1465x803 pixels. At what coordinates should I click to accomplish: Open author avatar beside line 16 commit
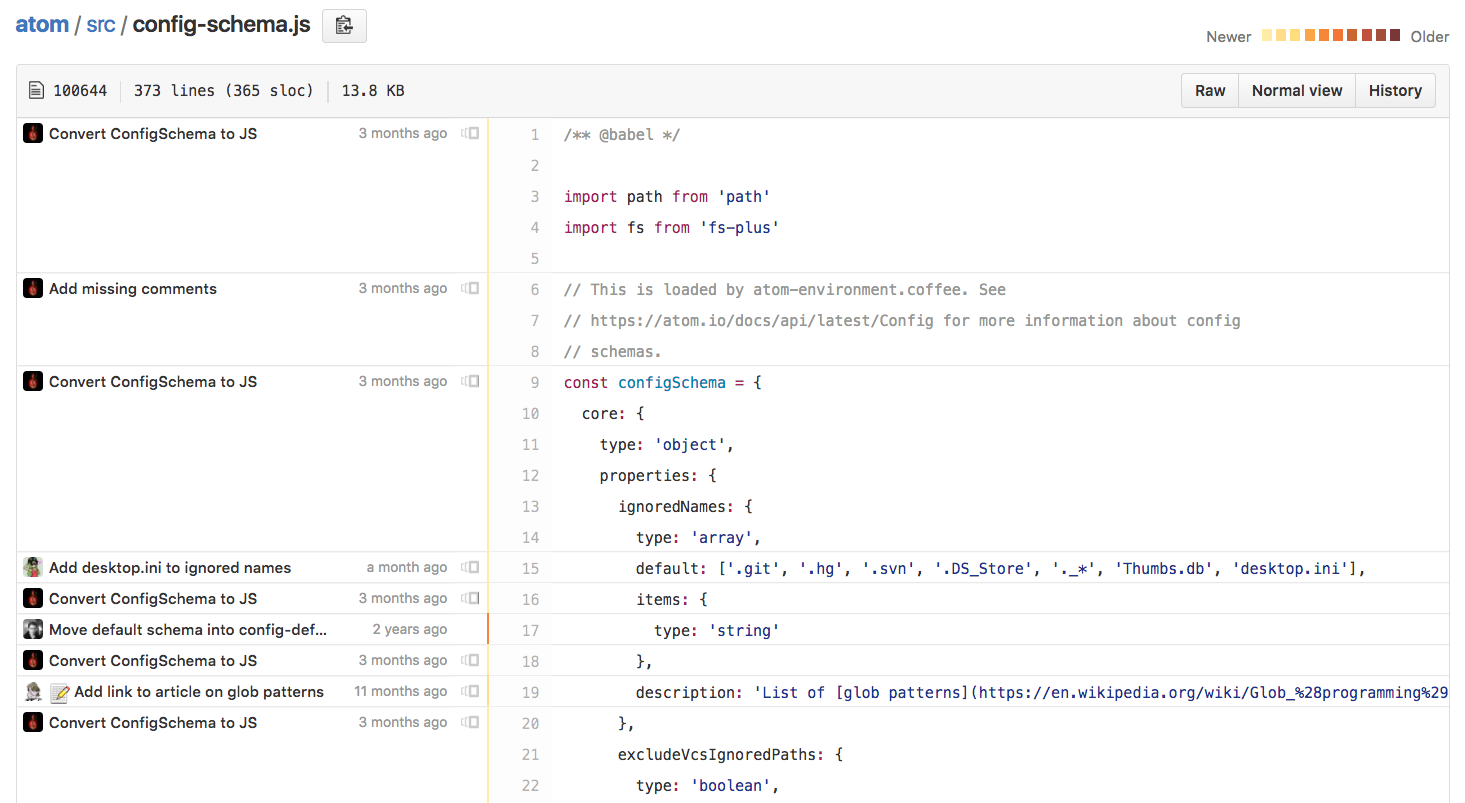[33, 598]
